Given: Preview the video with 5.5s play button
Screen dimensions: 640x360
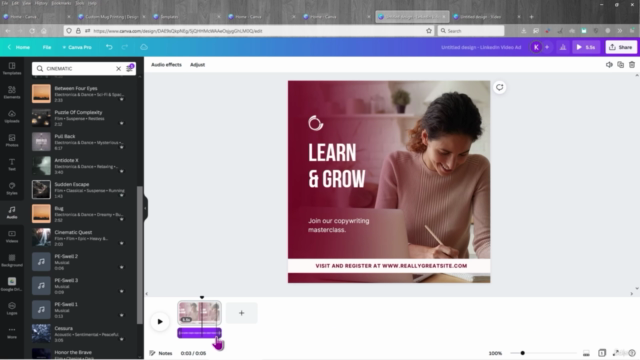Looking at the screenshot, I should click(x=586, y=47).
